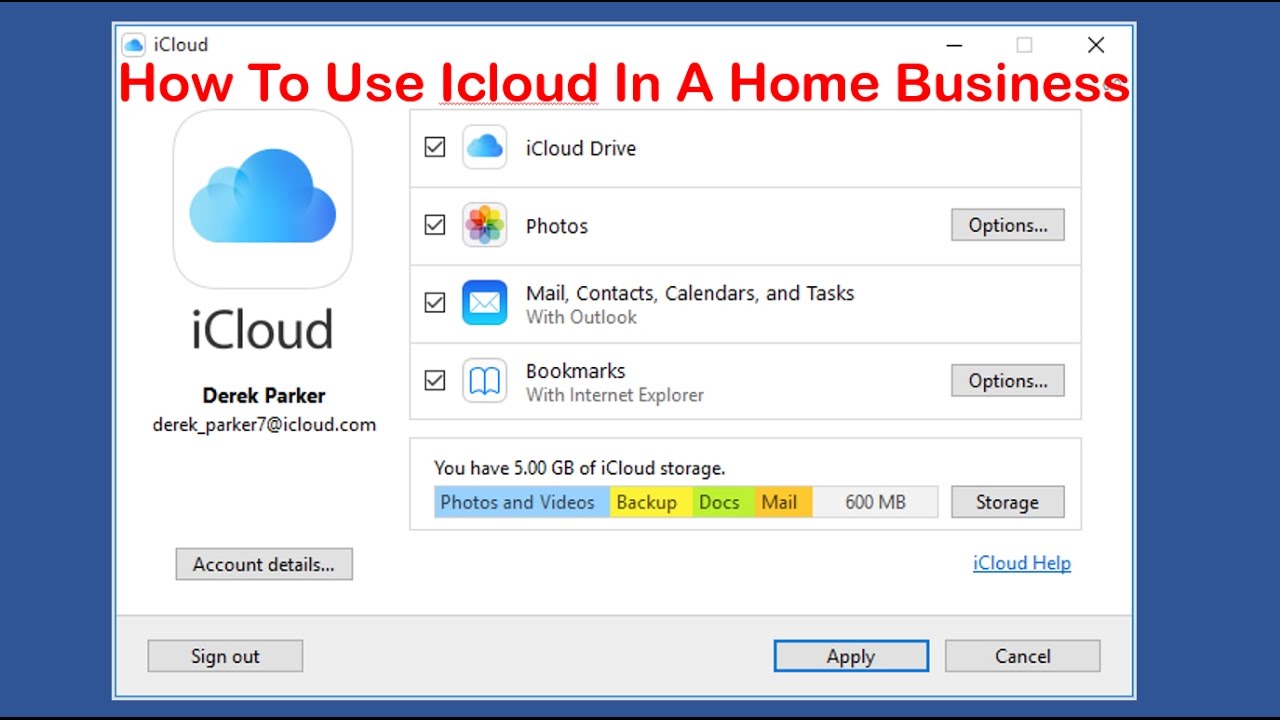Click the Photos flower icon

(x=484, y=225)
